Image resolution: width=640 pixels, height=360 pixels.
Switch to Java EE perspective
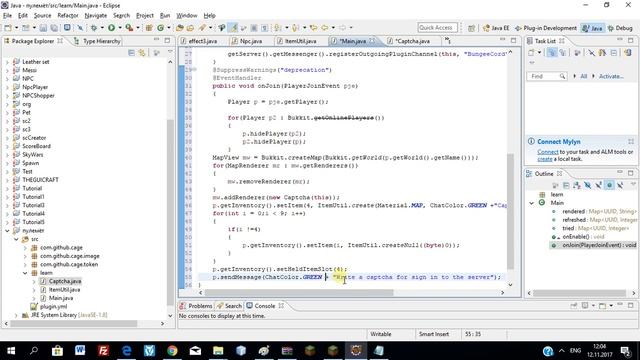click(496, 28)
